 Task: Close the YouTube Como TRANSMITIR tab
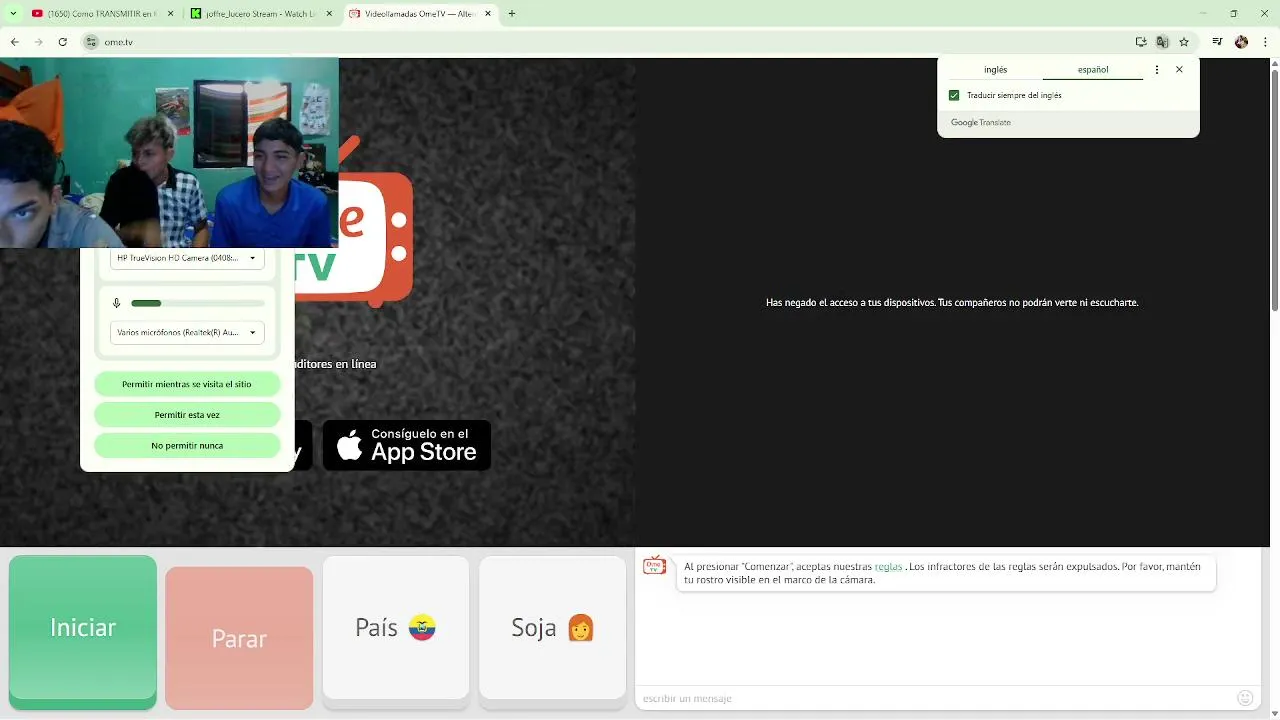click(x=169, y=14)
